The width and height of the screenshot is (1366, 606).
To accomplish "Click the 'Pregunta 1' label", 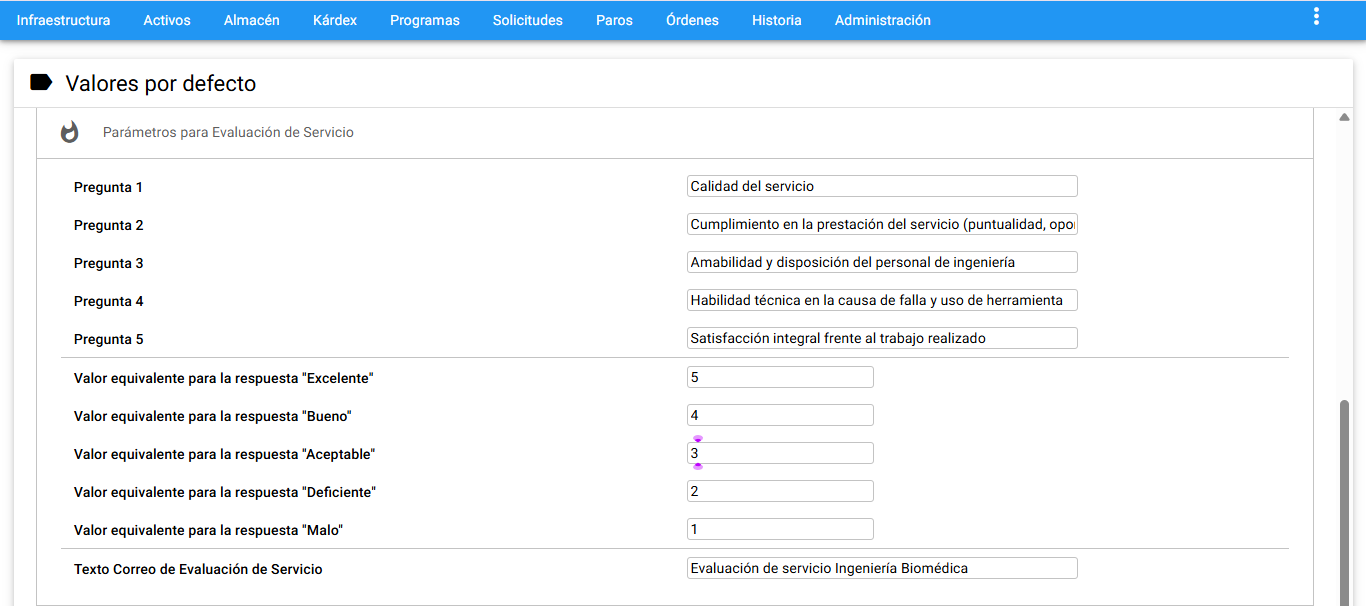I will 109,187.
